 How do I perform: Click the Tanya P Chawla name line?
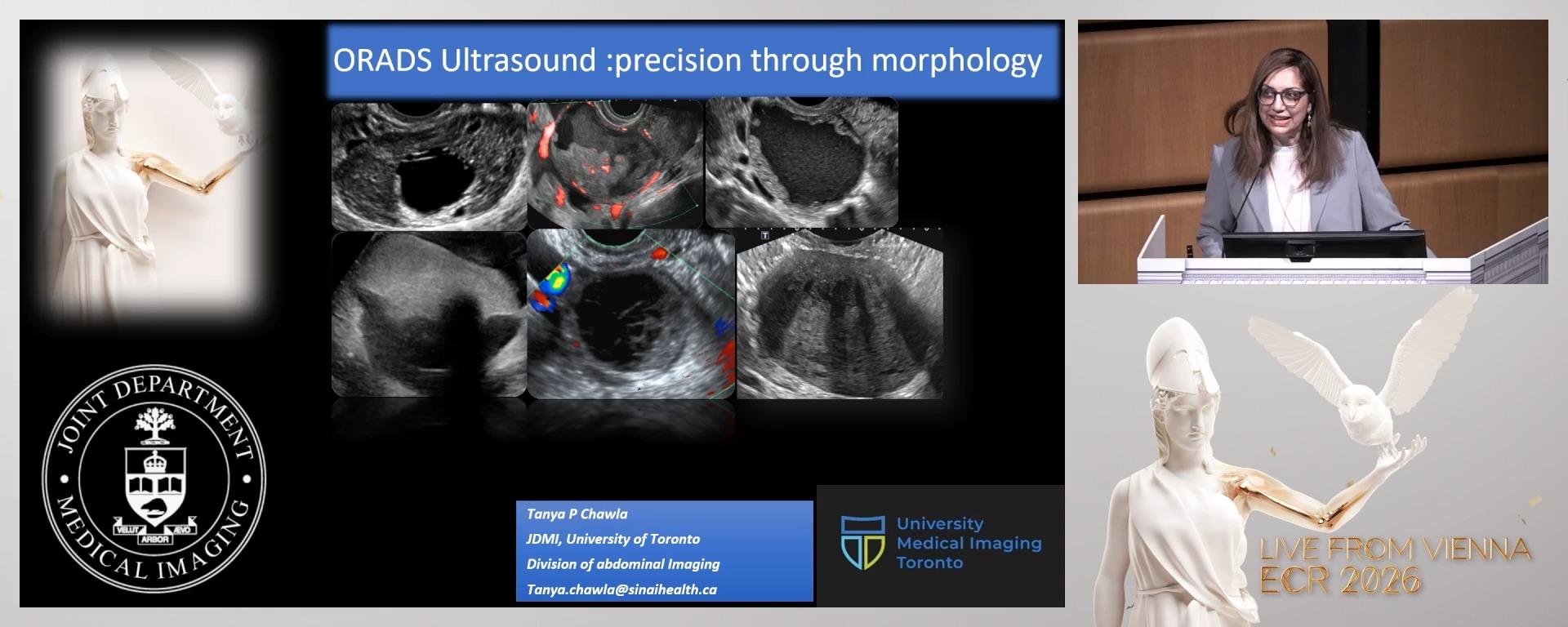tap(577, 514)
